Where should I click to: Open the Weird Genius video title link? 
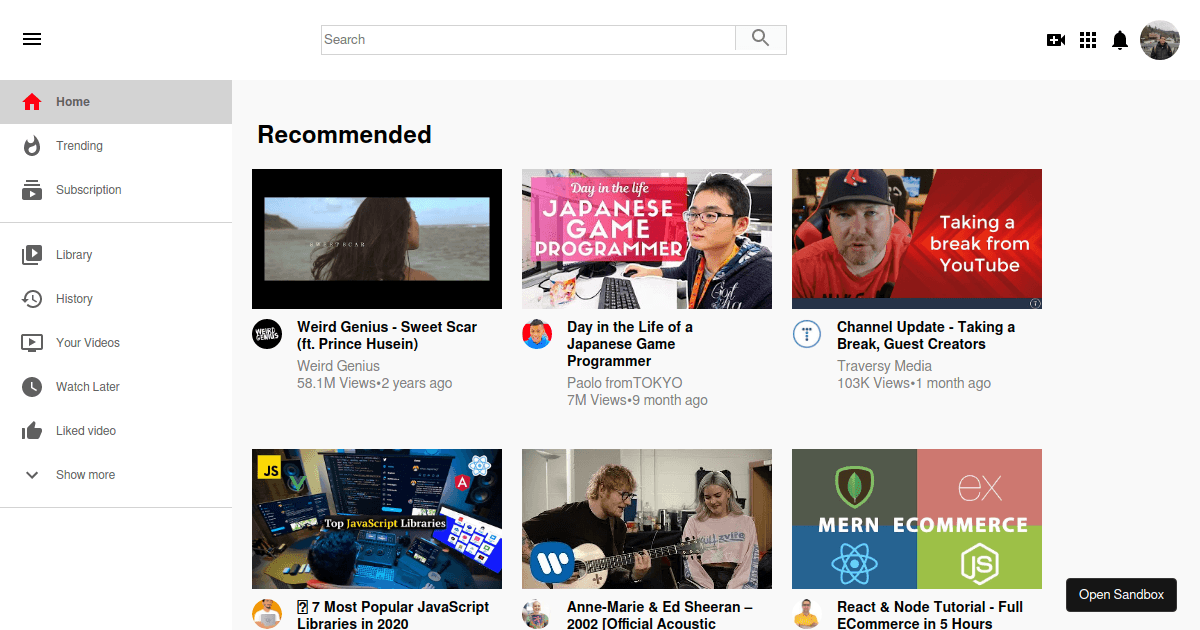[x=387, y=335]
